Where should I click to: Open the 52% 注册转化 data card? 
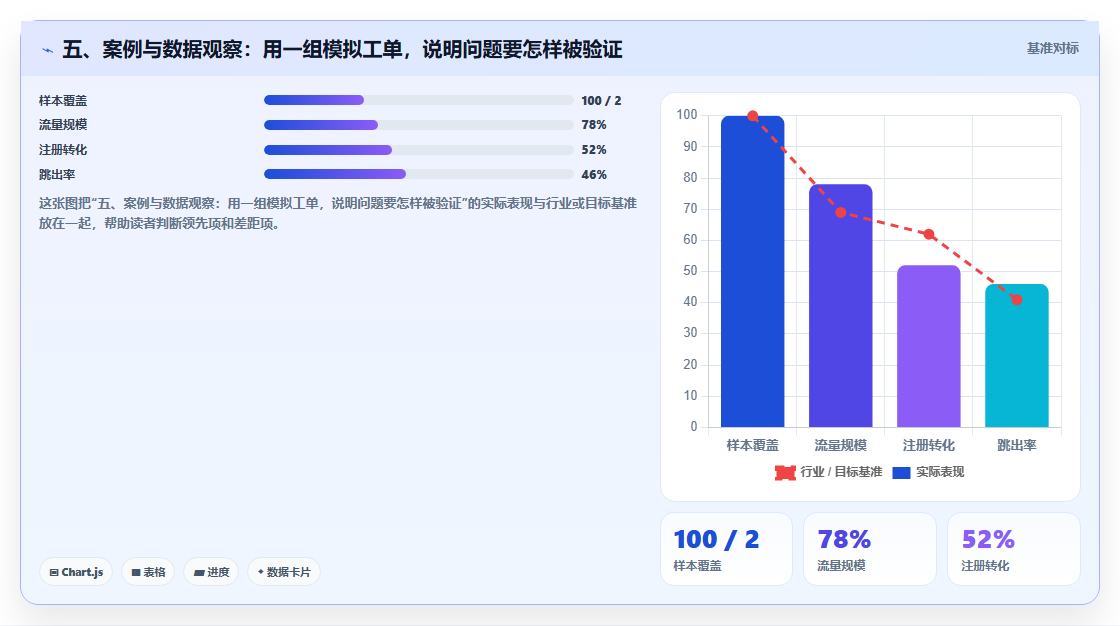pos(1014,549)
